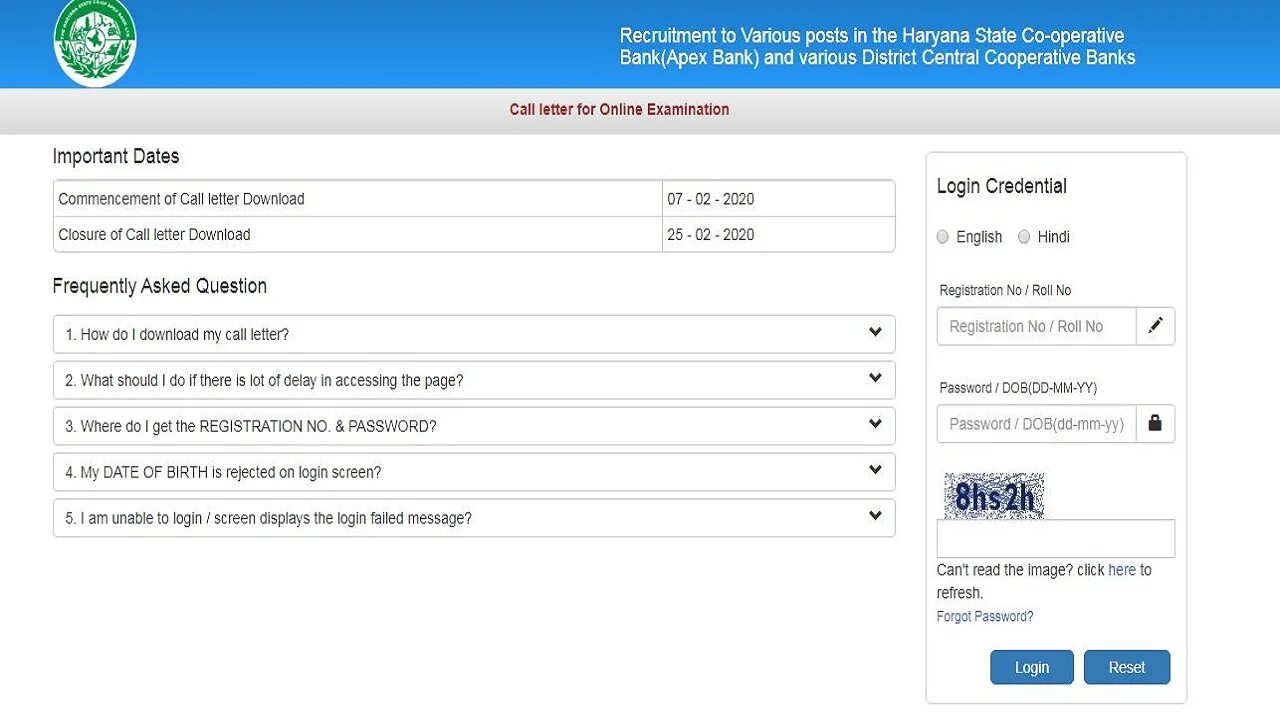Click the 'Registration No / Roll No' label
Screen dimensions: 1280x720
(1005, 290)
